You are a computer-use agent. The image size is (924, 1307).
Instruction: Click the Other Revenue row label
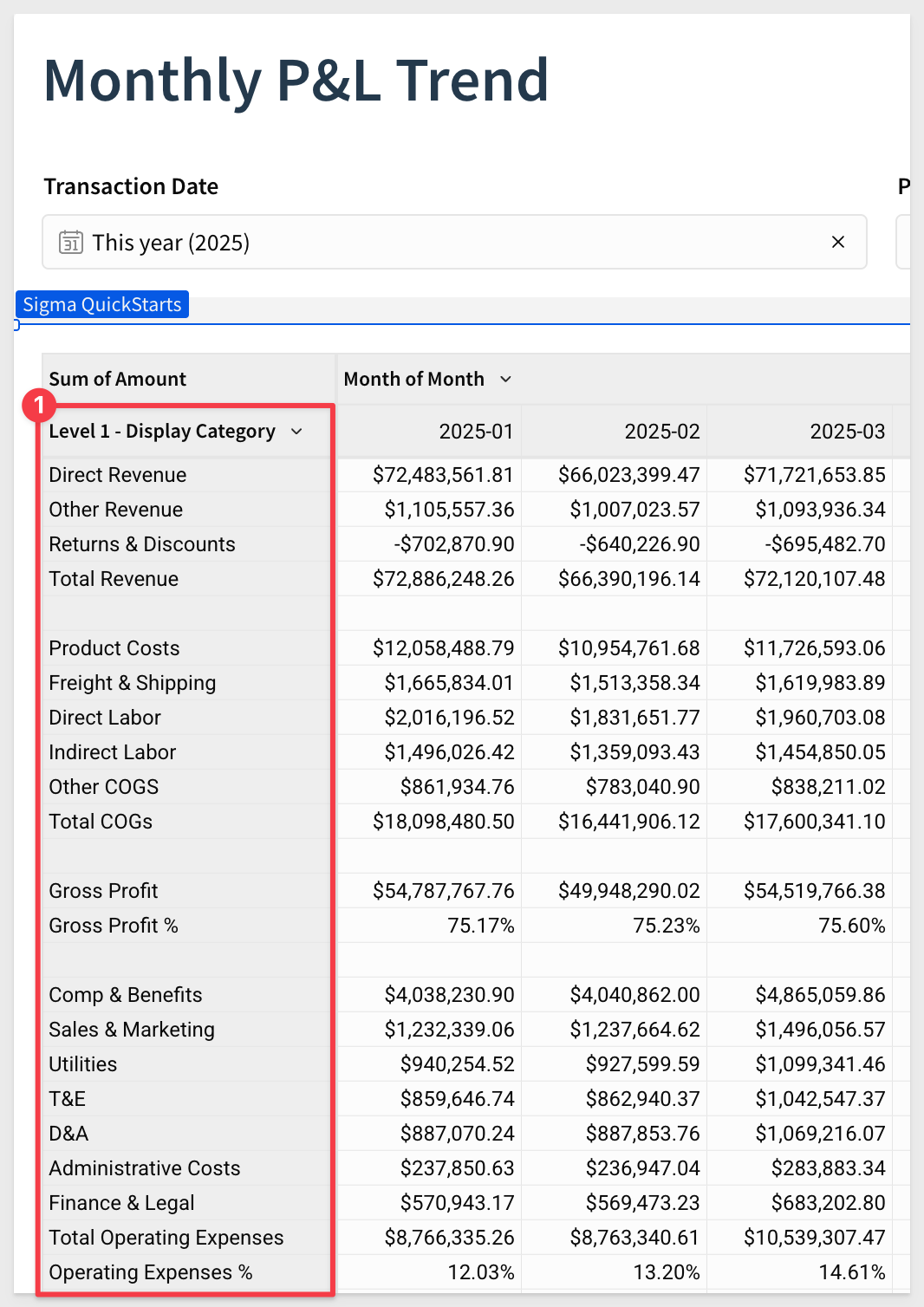(x=116, y=510)
